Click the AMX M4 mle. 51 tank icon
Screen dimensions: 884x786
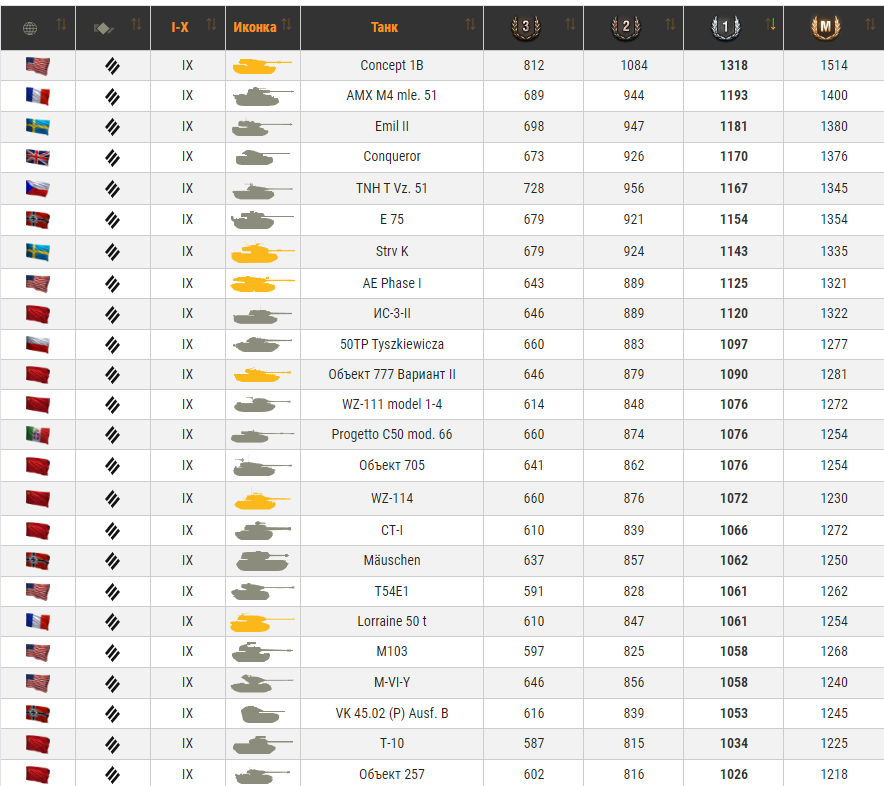point(263,96)
